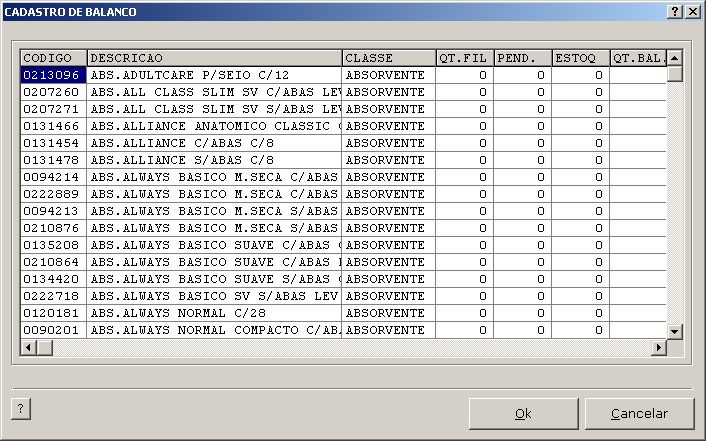Click the Cancelar button

pyautogui.click(x=639, y=414)
